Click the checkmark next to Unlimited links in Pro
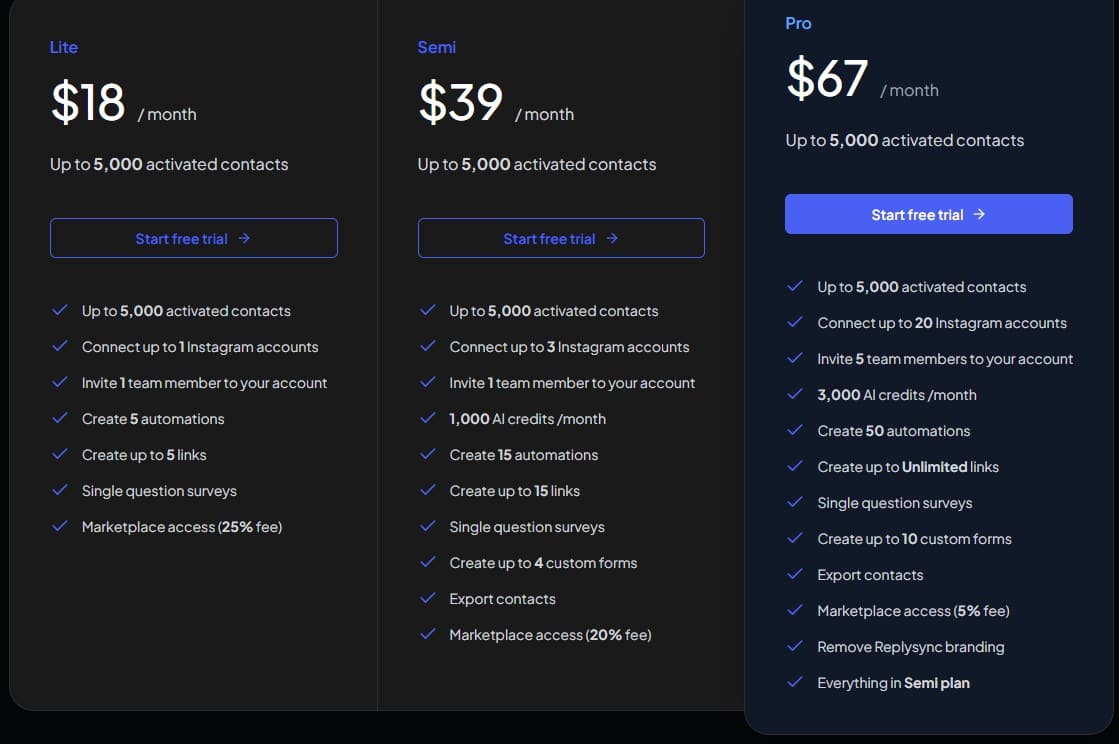This screenshot has height=744, width=1119. [795, 466]
